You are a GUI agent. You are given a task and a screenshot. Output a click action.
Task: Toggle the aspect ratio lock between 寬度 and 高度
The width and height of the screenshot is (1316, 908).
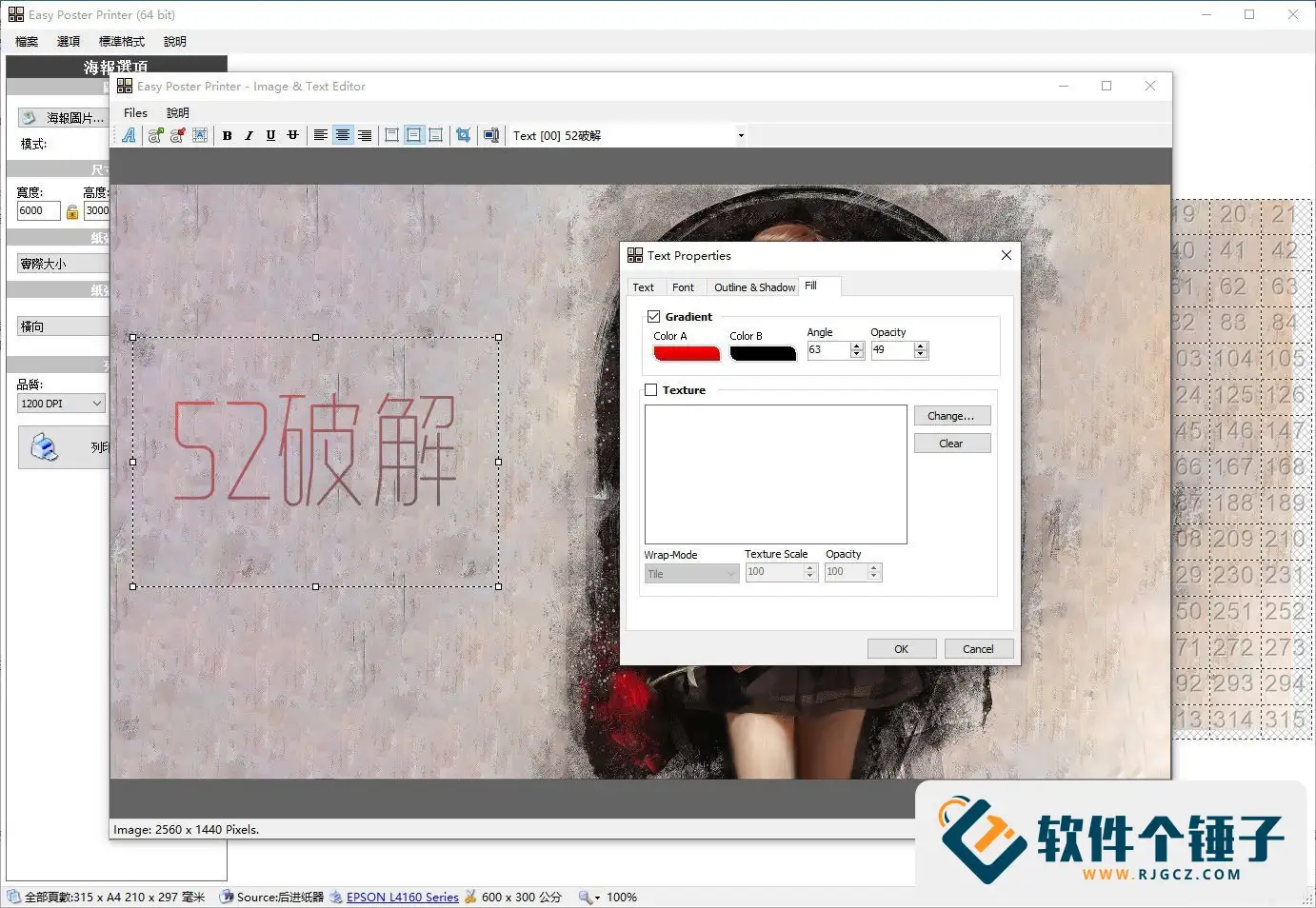click(72, 210)
